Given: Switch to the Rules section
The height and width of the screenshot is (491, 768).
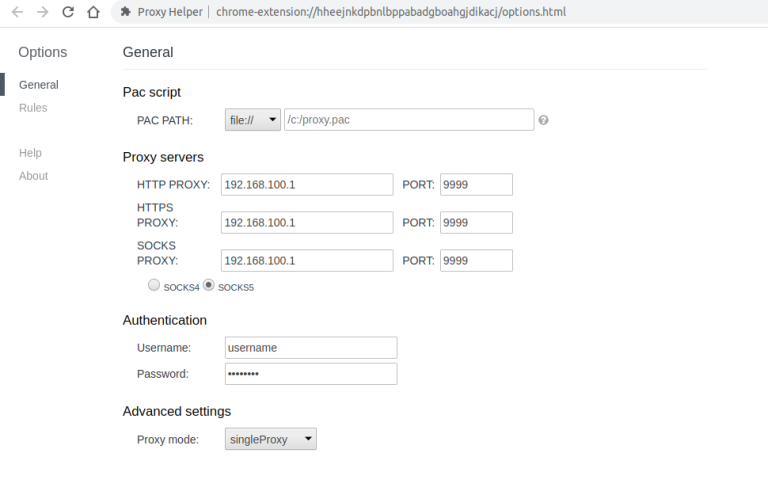Looking at the screenshot, I should [33, 108].
